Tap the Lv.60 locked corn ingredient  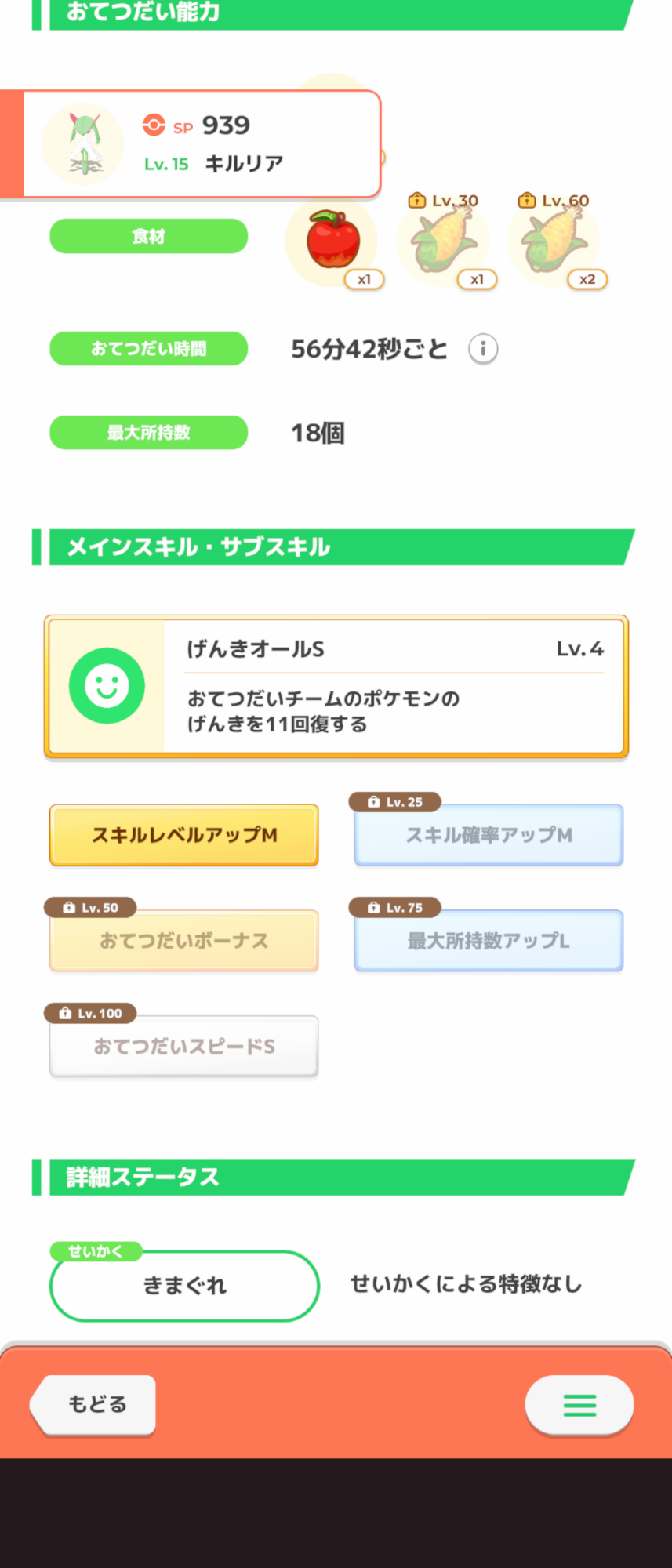(554, 240)
